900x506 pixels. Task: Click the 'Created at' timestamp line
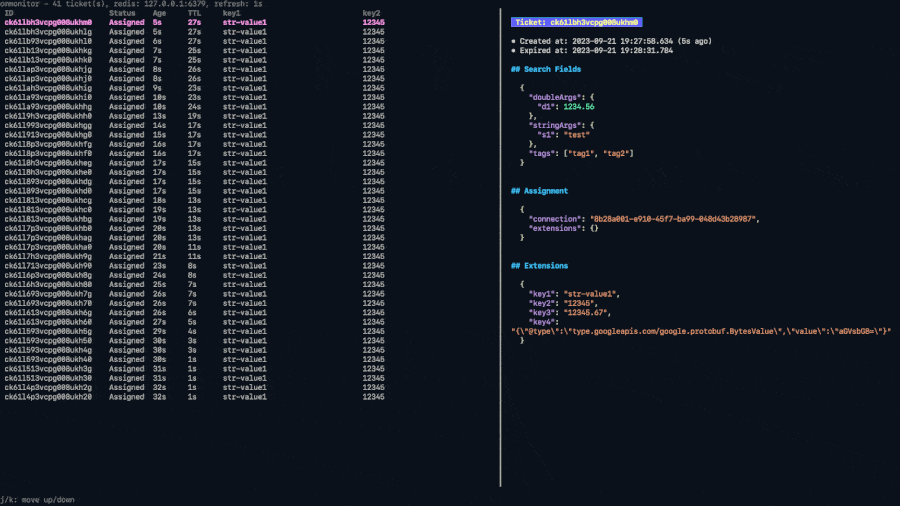pos(611,41)
